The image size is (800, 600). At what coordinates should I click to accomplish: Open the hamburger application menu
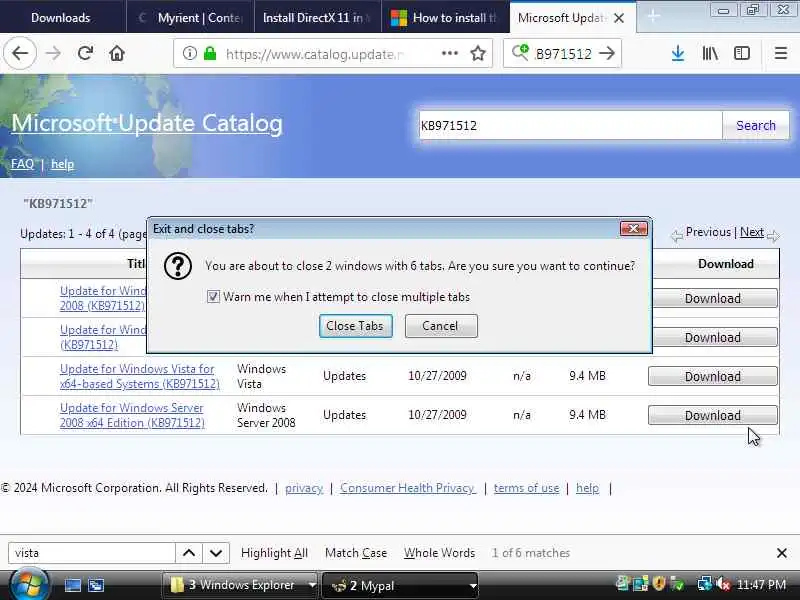point(781,53)
